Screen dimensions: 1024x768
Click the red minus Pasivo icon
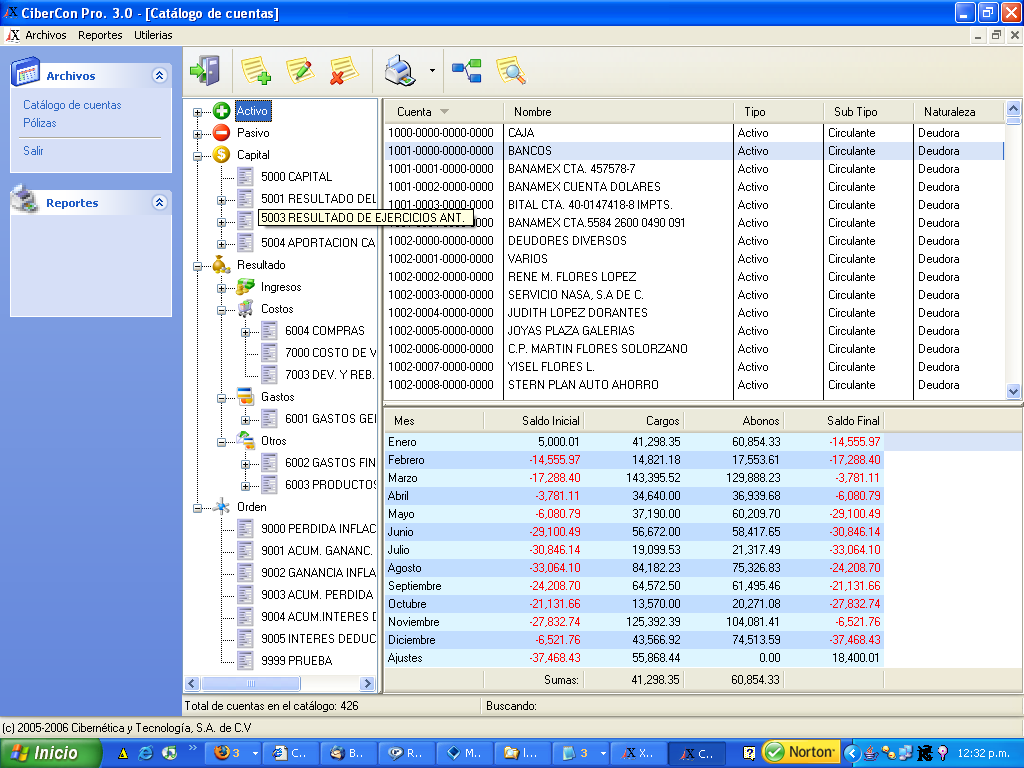click(221, 133)
